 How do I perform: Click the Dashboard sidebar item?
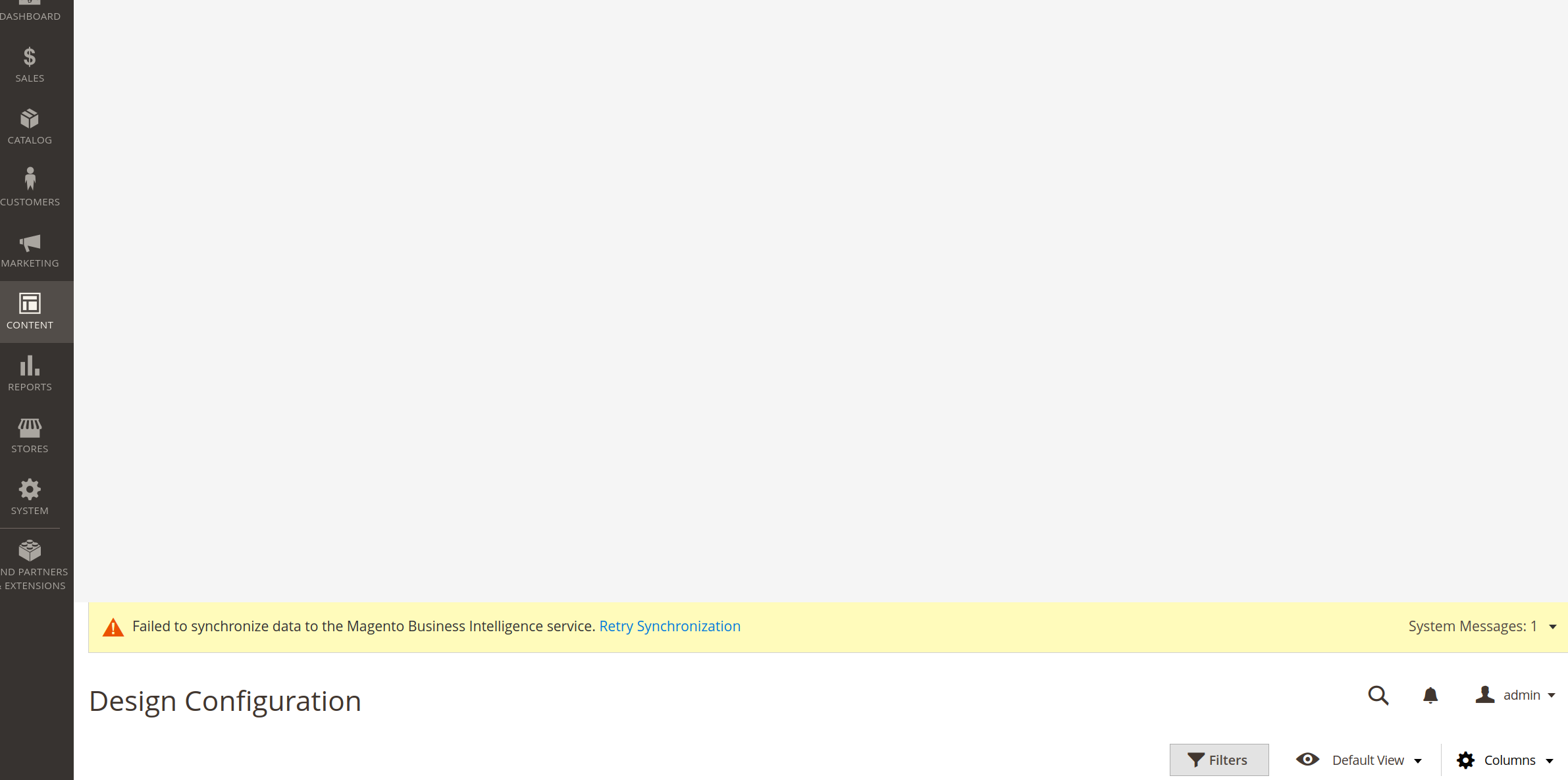30,10
